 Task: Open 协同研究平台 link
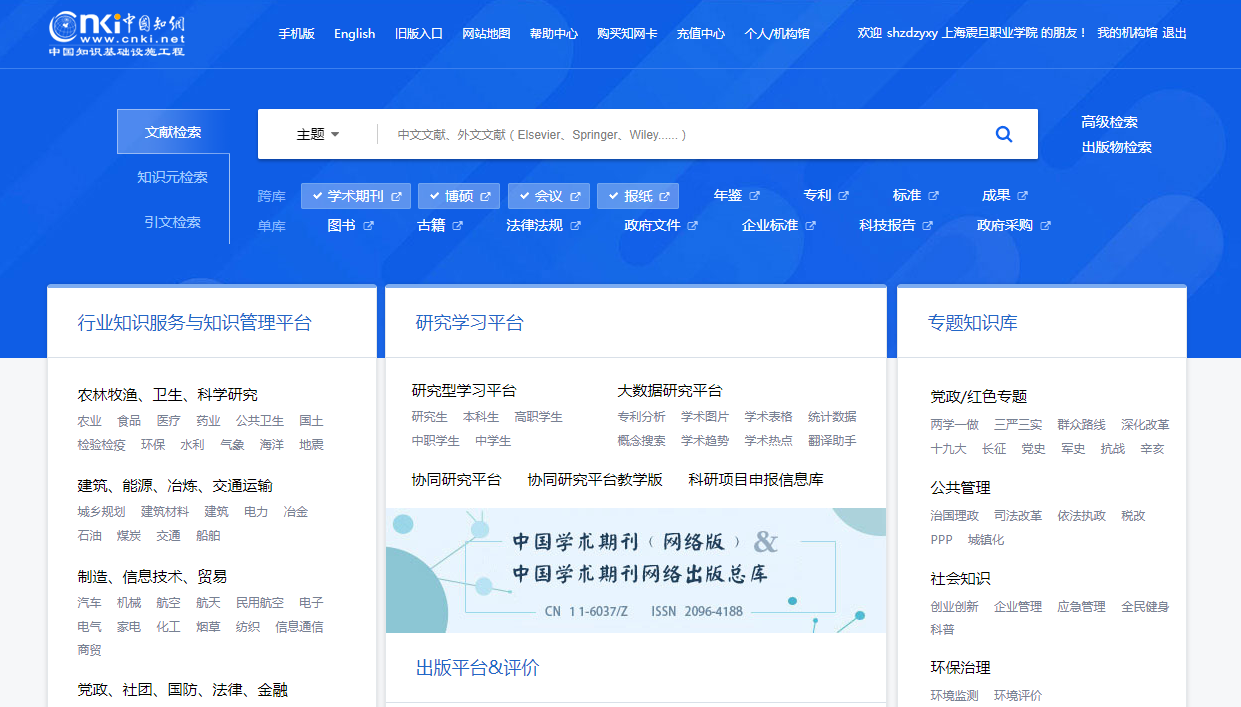click(x=457, y=479)
